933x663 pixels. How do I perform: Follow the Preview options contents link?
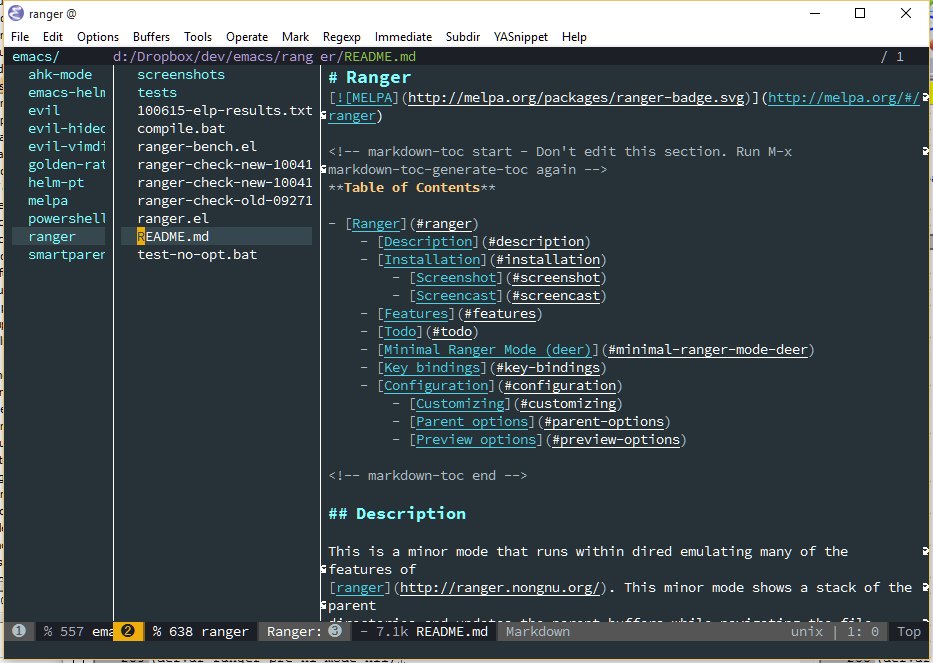[x=476, y=440]
